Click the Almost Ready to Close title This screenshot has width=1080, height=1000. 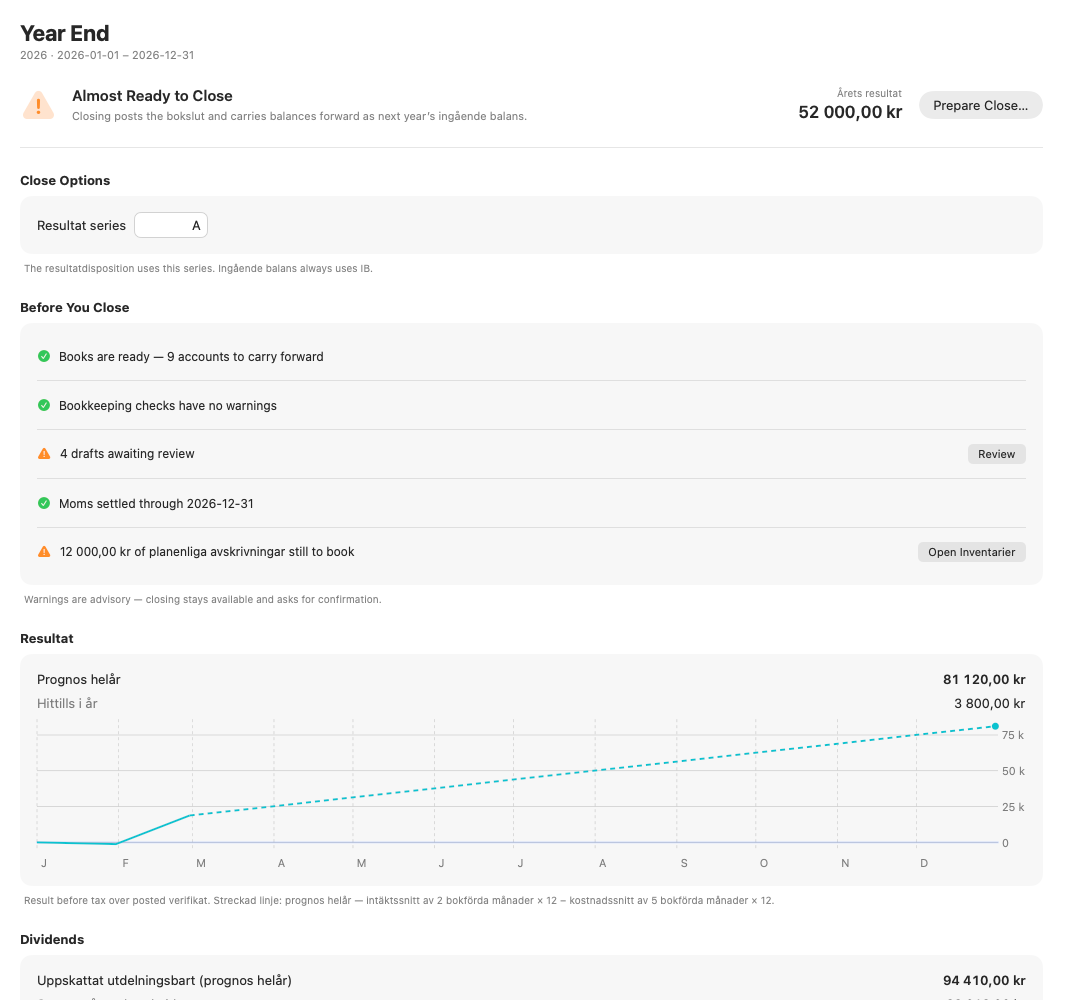pyautogui.click(x=152, y=96)
